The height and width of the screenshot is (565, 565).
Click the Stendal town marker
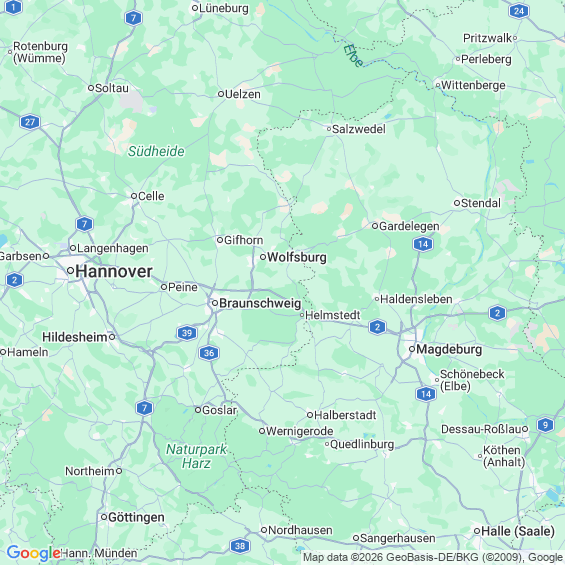pos(457,203)
